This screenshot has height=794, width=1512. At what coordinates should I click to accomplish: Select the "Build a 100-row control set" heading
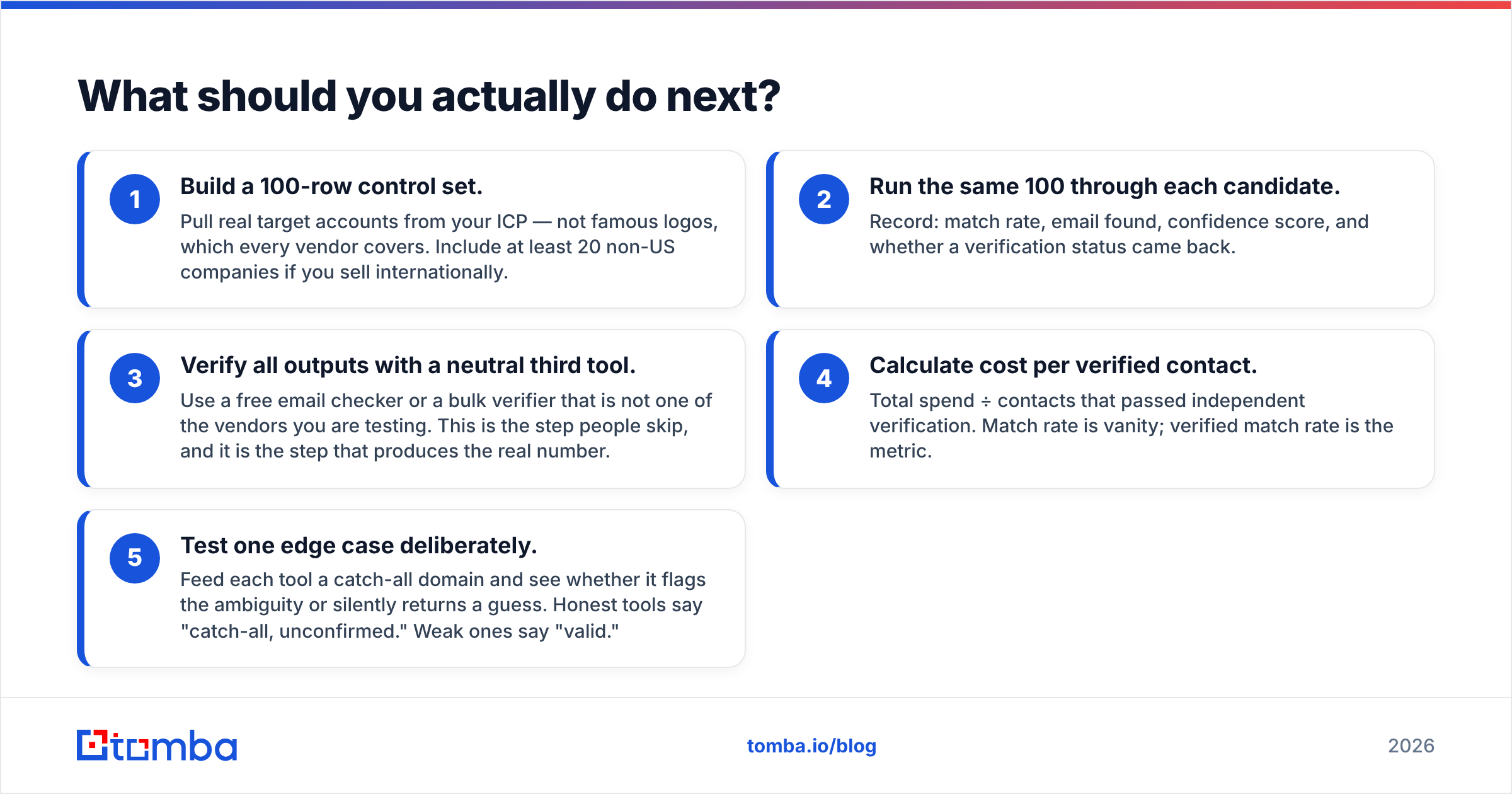tap(331, 187)
